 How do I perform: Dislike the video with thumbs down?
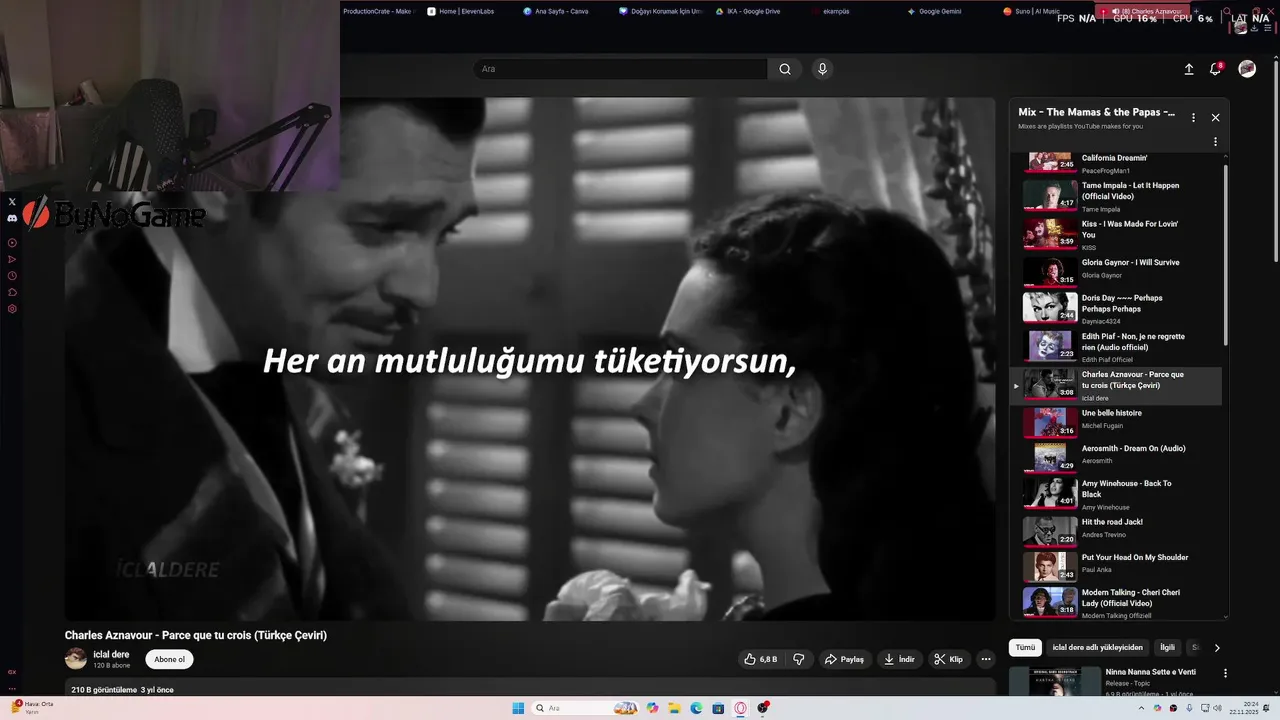(799, 659)
